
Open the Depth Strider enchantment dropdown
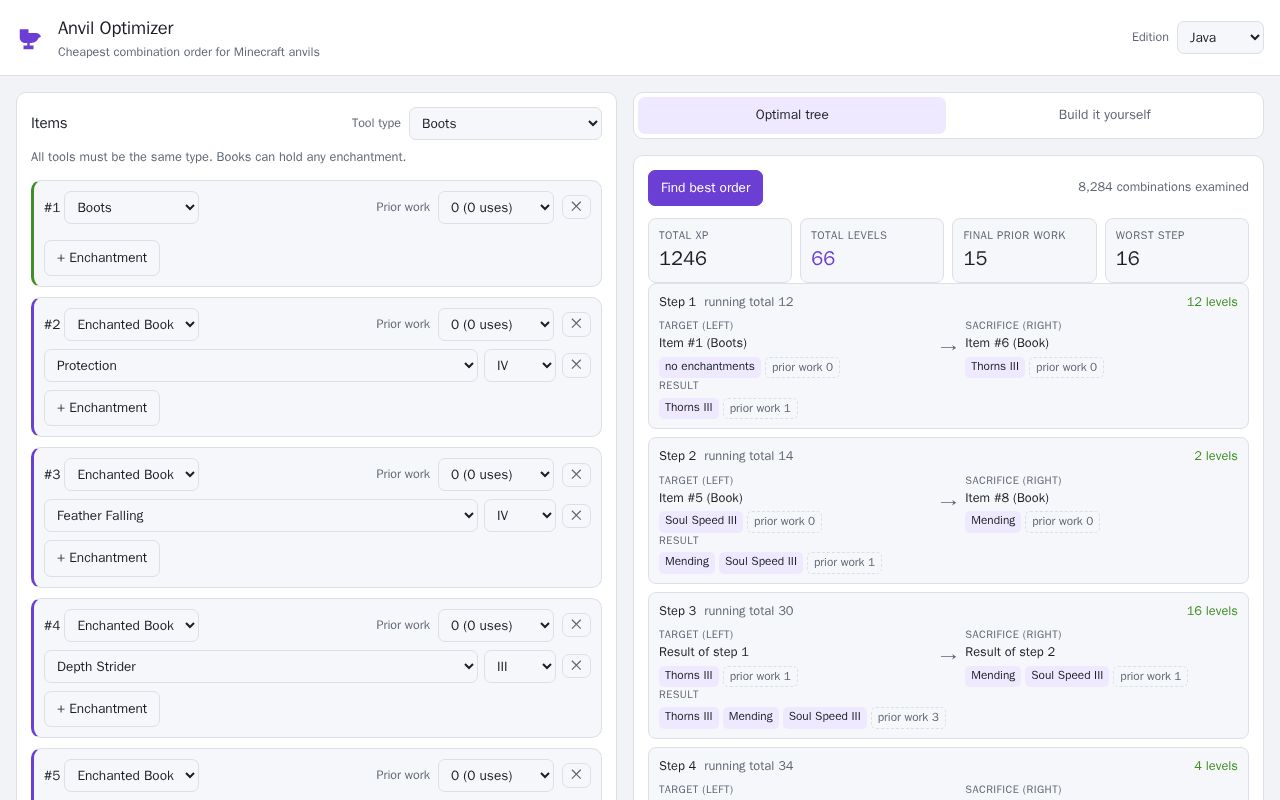tap(261, 666)
